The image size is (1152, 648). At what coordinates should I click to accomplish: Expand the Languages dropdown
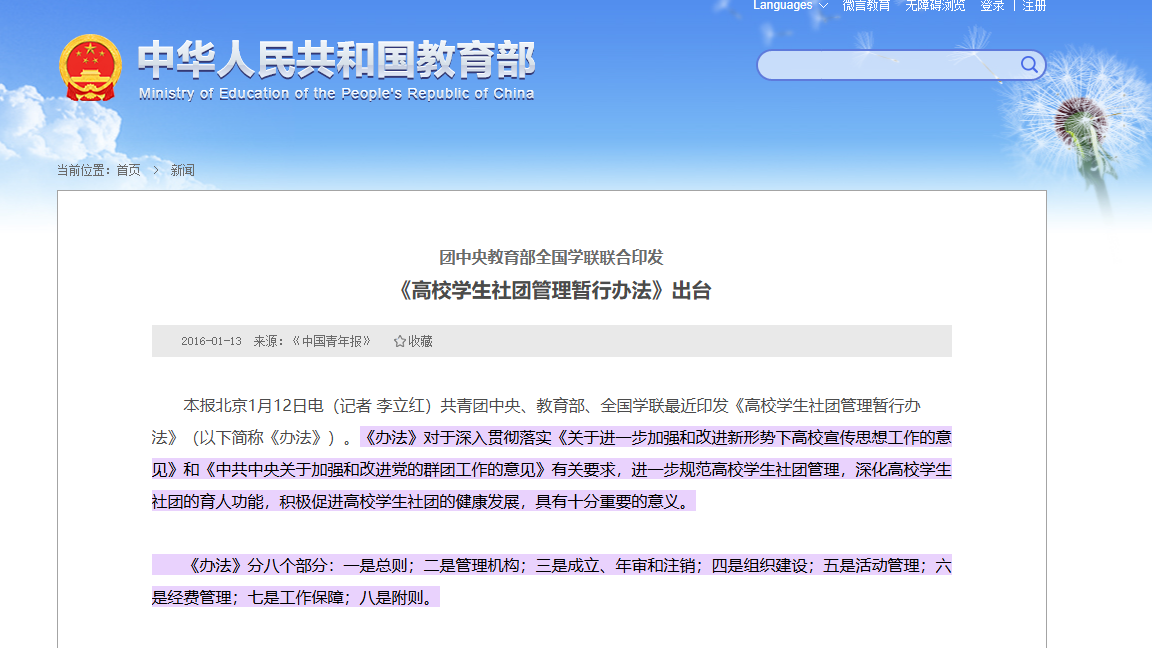[x=783, y=6]
